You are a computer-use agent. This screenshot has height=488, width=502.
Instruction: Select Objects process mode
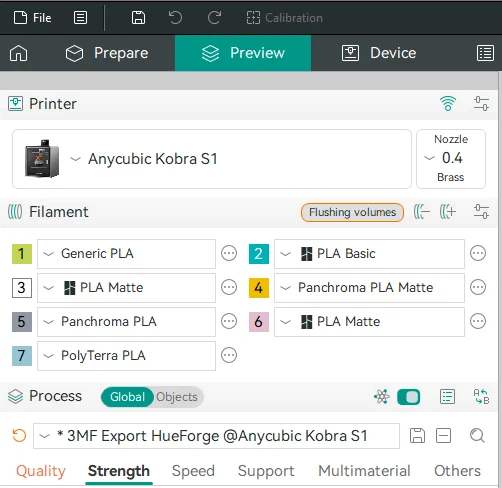177,397
